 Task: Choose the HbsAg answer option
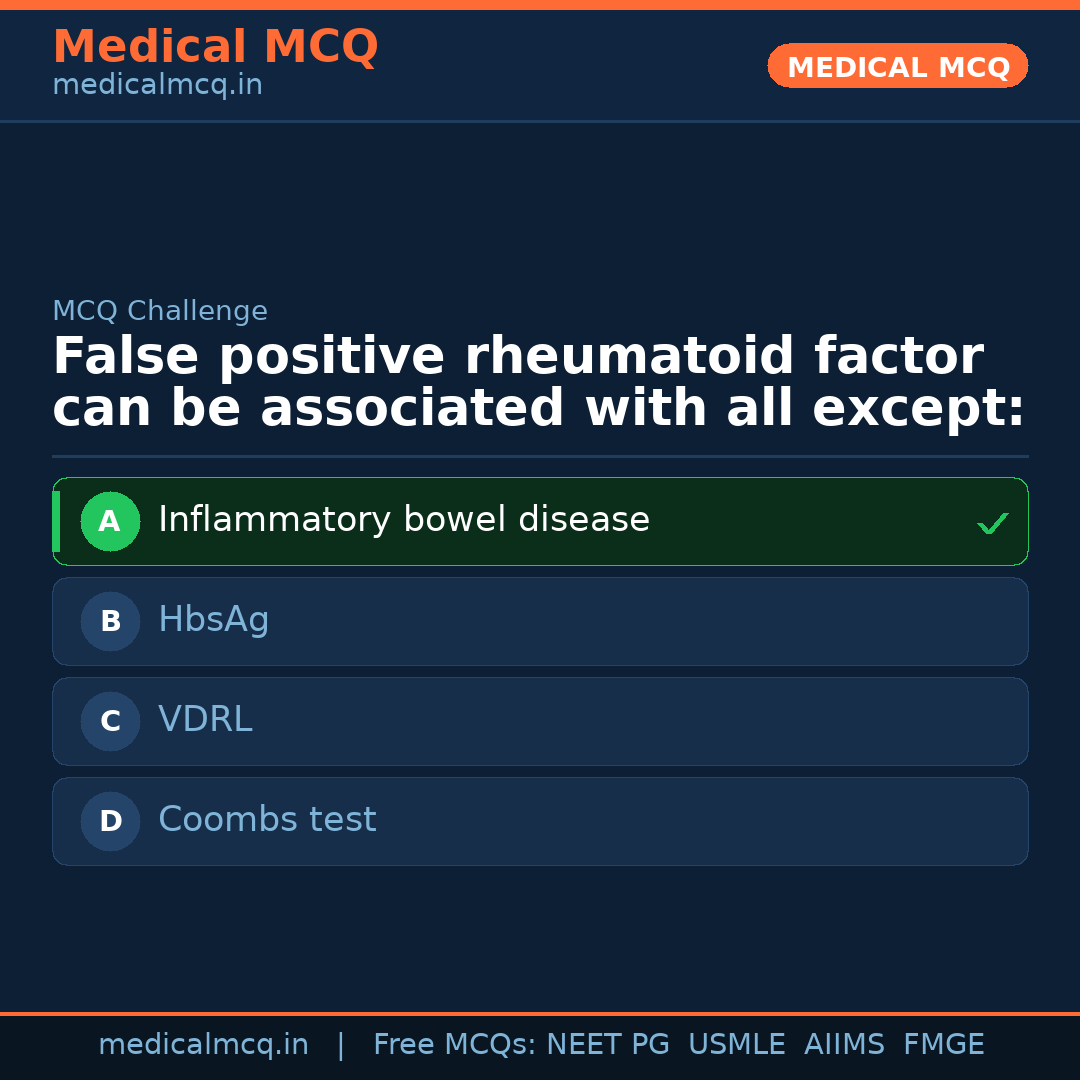click(x=214, y=620)
